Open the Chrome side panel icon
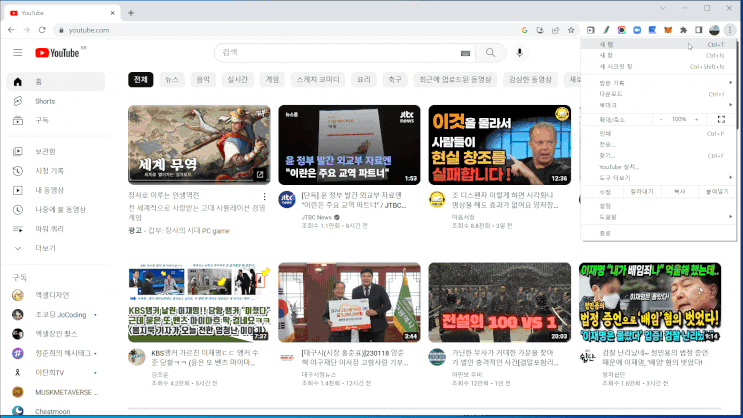 [x=698, y=30]
